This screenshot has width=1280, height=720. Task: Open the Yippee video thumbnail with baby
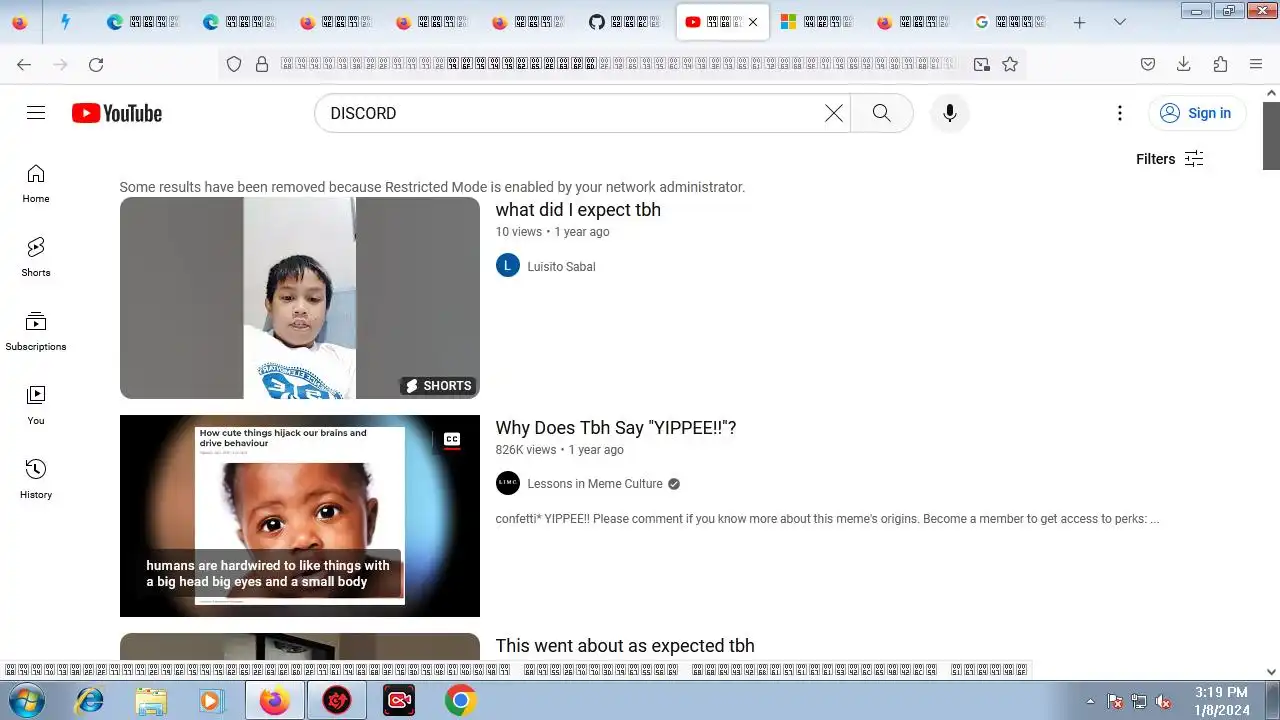coord(300,516)
